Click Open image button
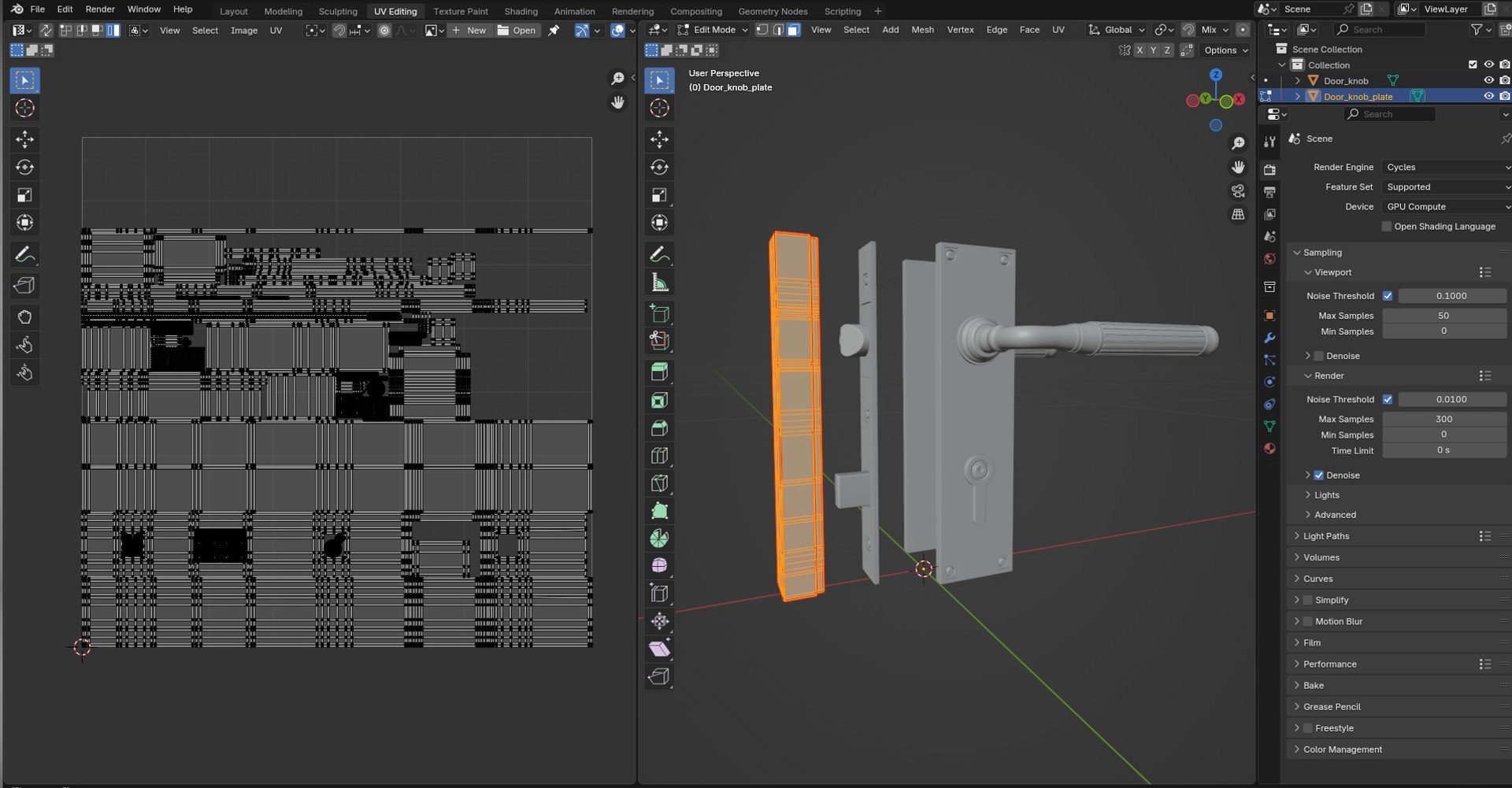1512x788 pixels. (517, 31)
